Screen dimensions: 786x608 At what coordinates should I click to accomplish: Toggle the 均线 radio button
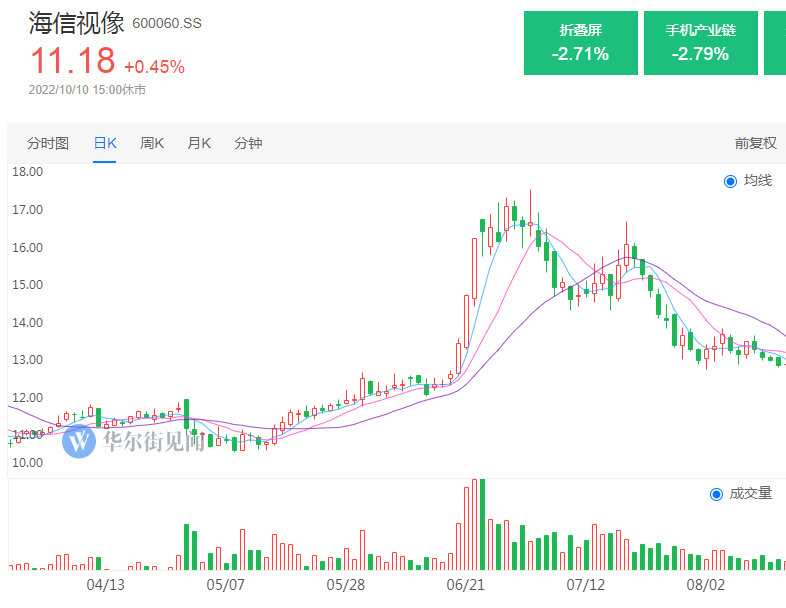coord(730,181)
